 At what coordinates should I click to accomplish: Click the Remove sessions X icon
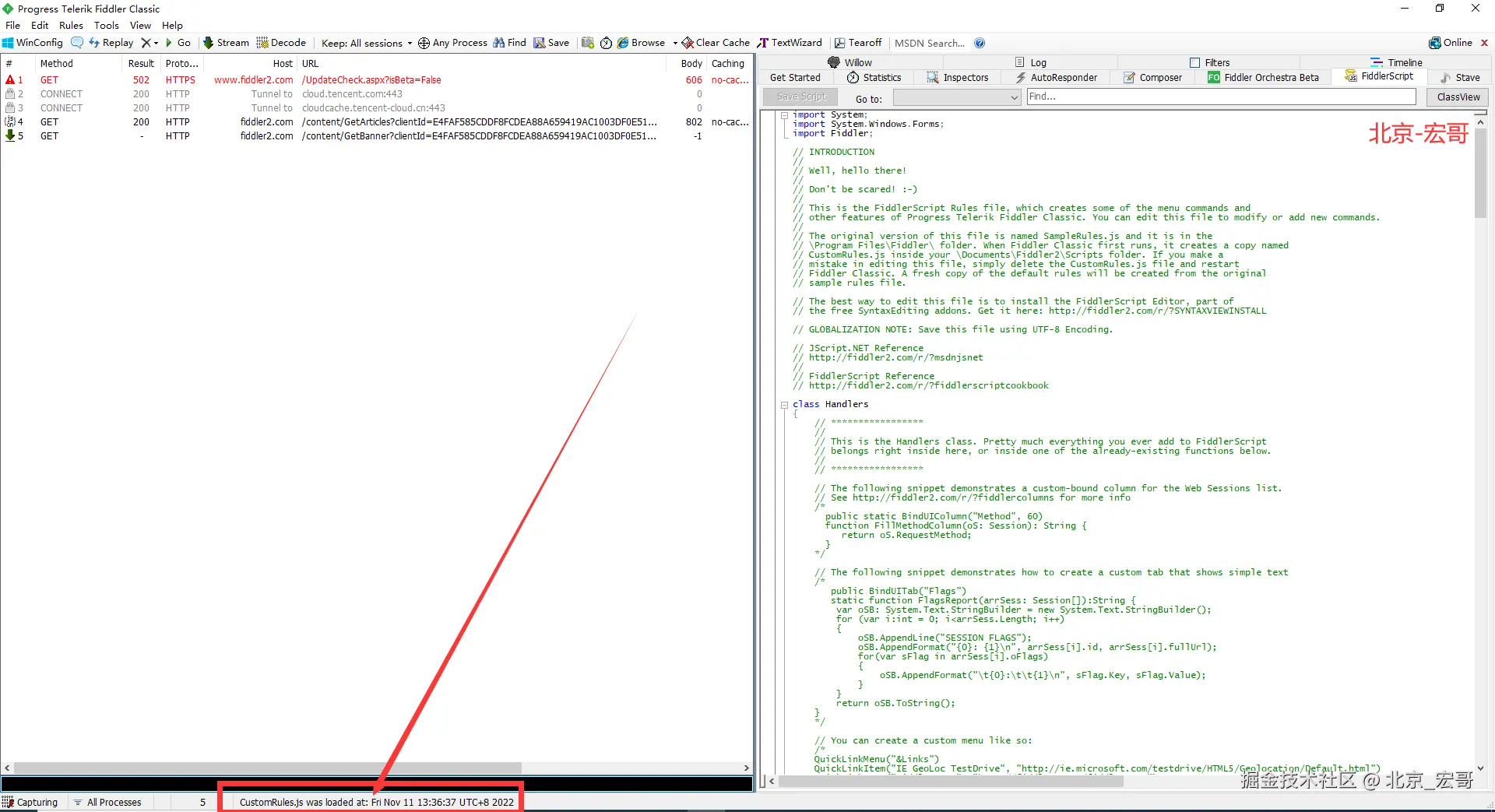pyautogui.click(x=146, y=43)
